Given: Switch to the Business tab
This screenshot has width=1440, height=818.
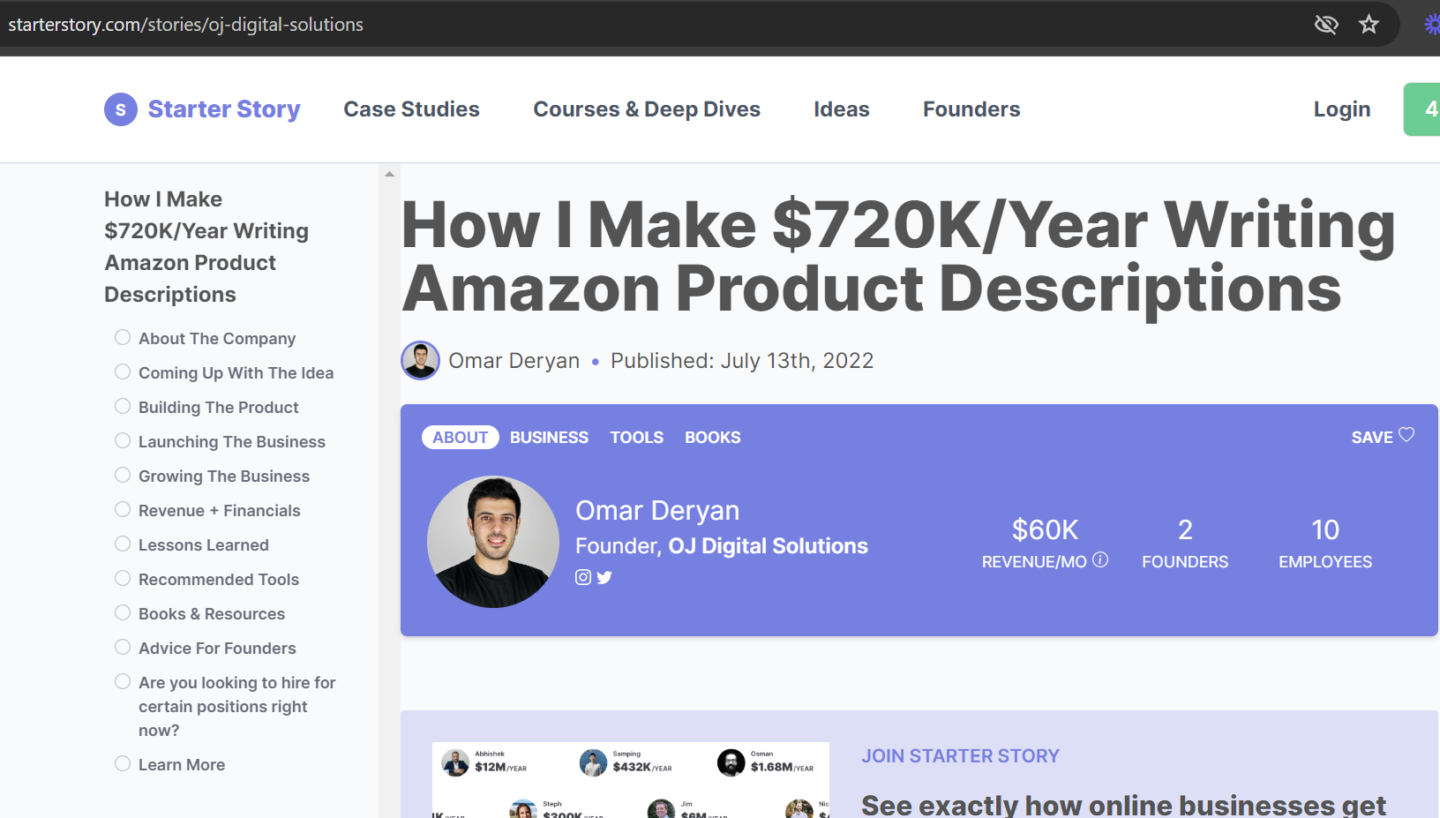Looking at the screenshot, I should [549, 437].
